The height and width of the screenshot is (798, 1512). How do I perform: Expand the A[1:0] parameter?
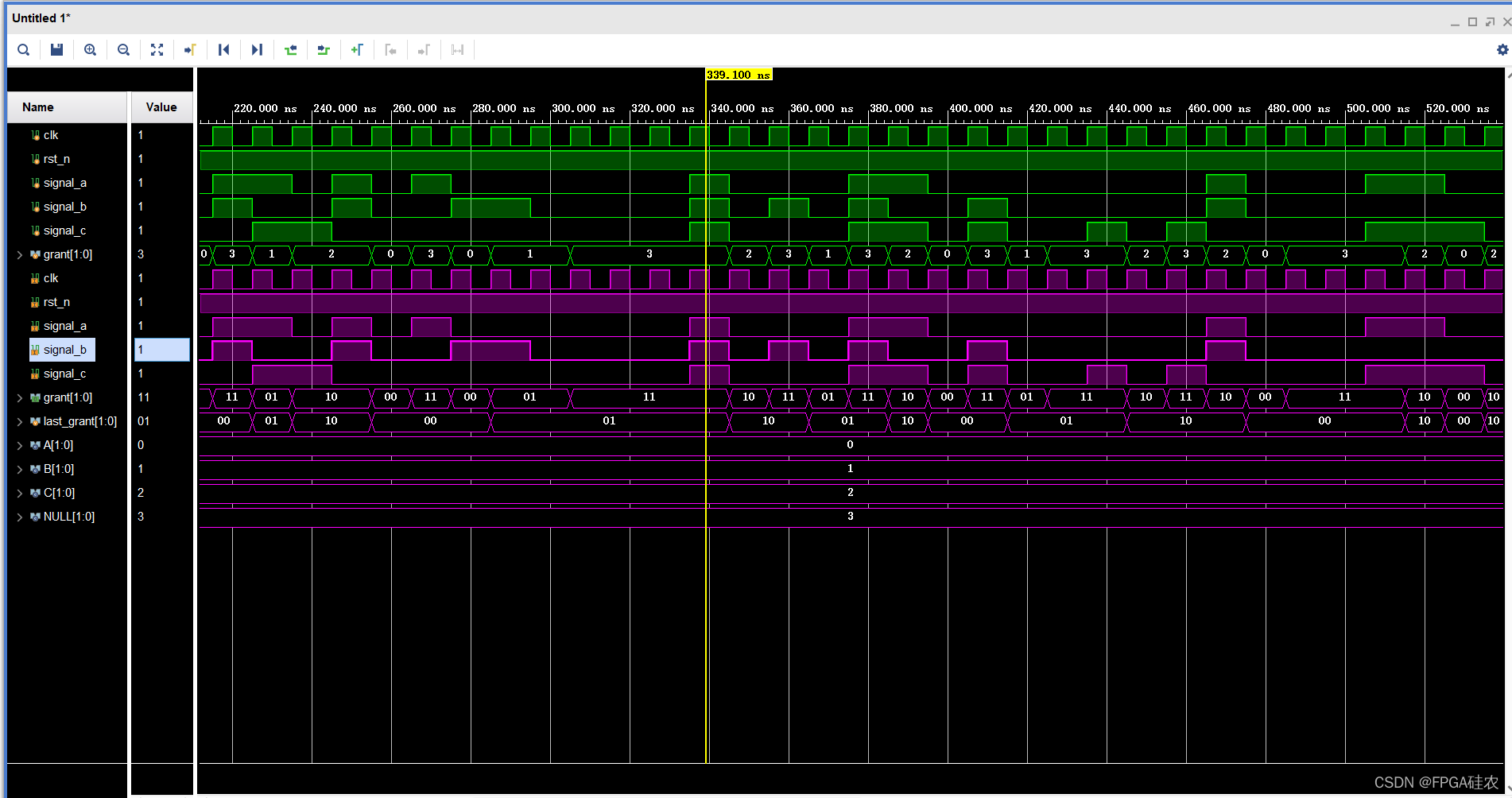pos(20,445)
